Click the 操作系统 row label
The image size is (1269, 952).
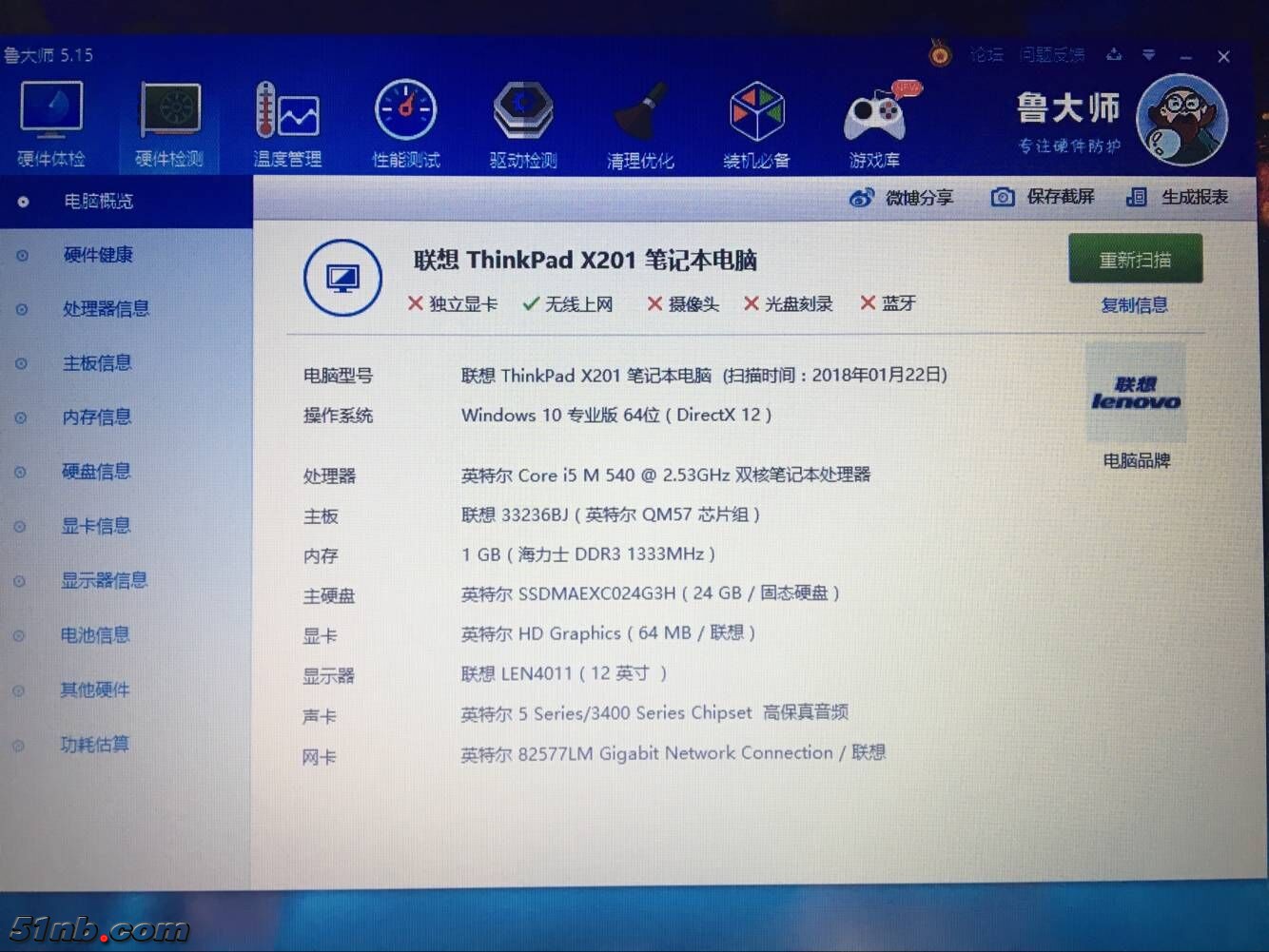point(338,416)
